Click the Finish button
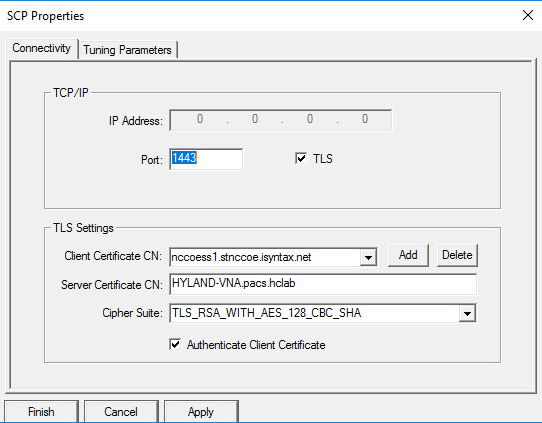The image size is (542, 423). [x=41, y=412]
